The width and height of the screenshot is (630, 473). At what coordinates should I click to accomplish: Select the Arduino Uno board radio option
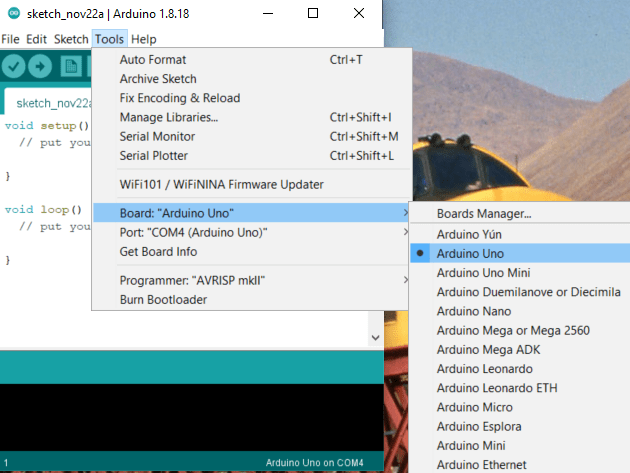coord(470,253)
